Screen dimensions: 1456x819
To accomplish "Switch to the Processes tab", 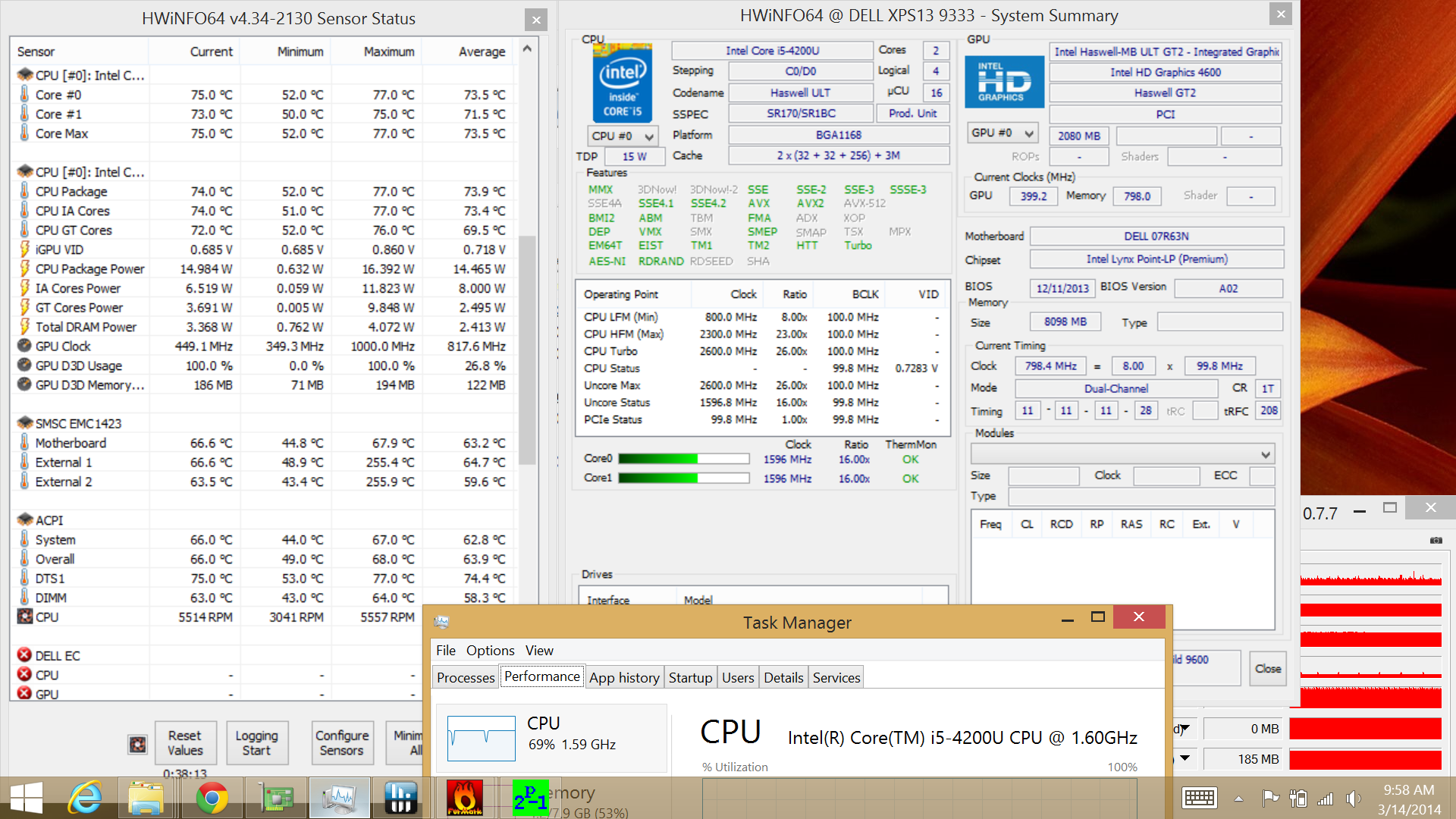I will [x=466, y=677].
